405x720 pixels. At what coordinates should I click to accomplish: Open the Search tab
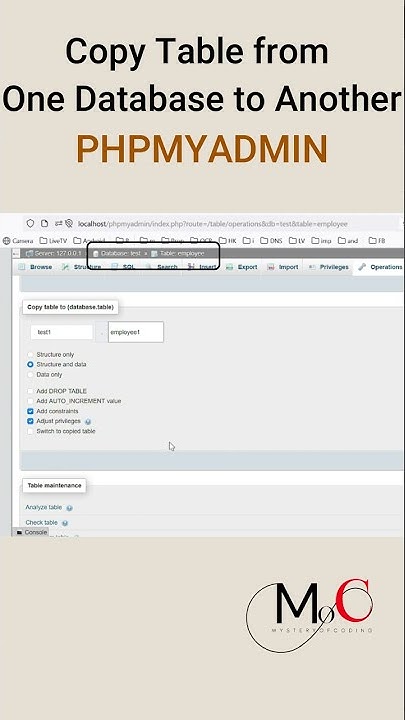pos(161,267)
